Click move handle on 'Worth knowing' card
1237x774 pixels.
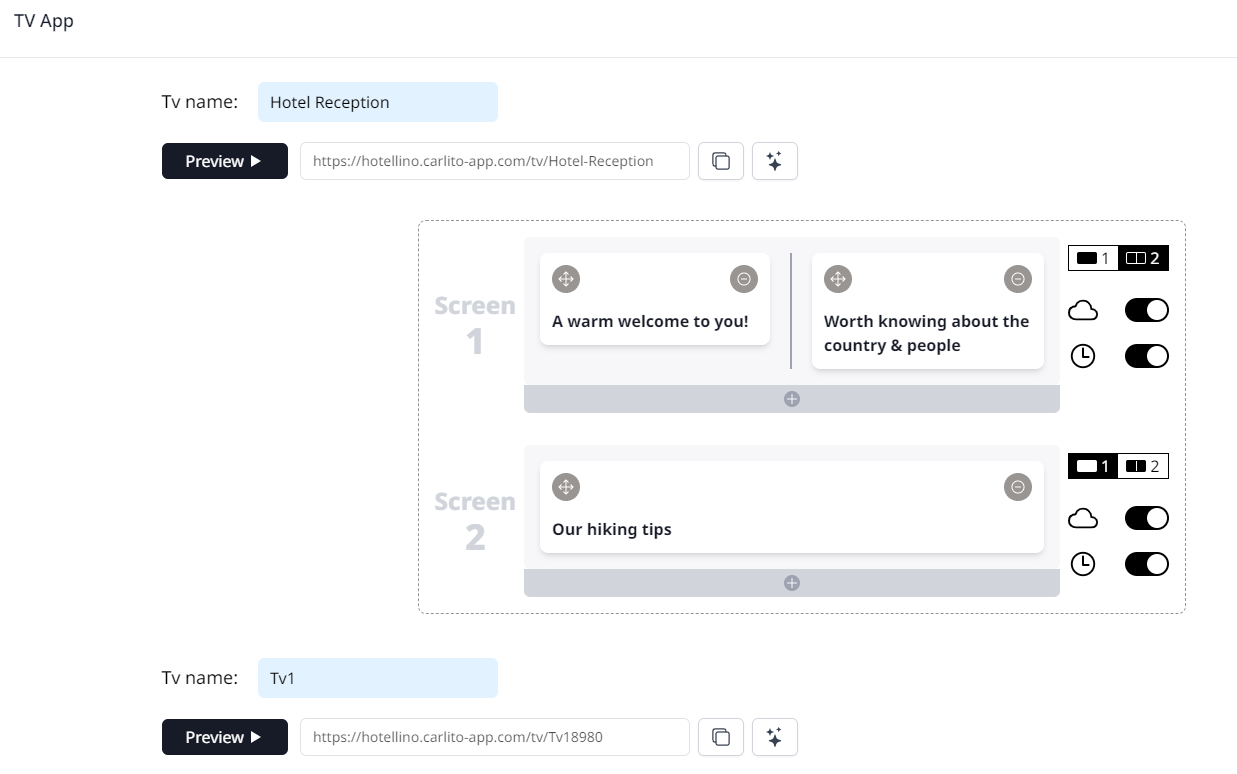click(838, 279)
